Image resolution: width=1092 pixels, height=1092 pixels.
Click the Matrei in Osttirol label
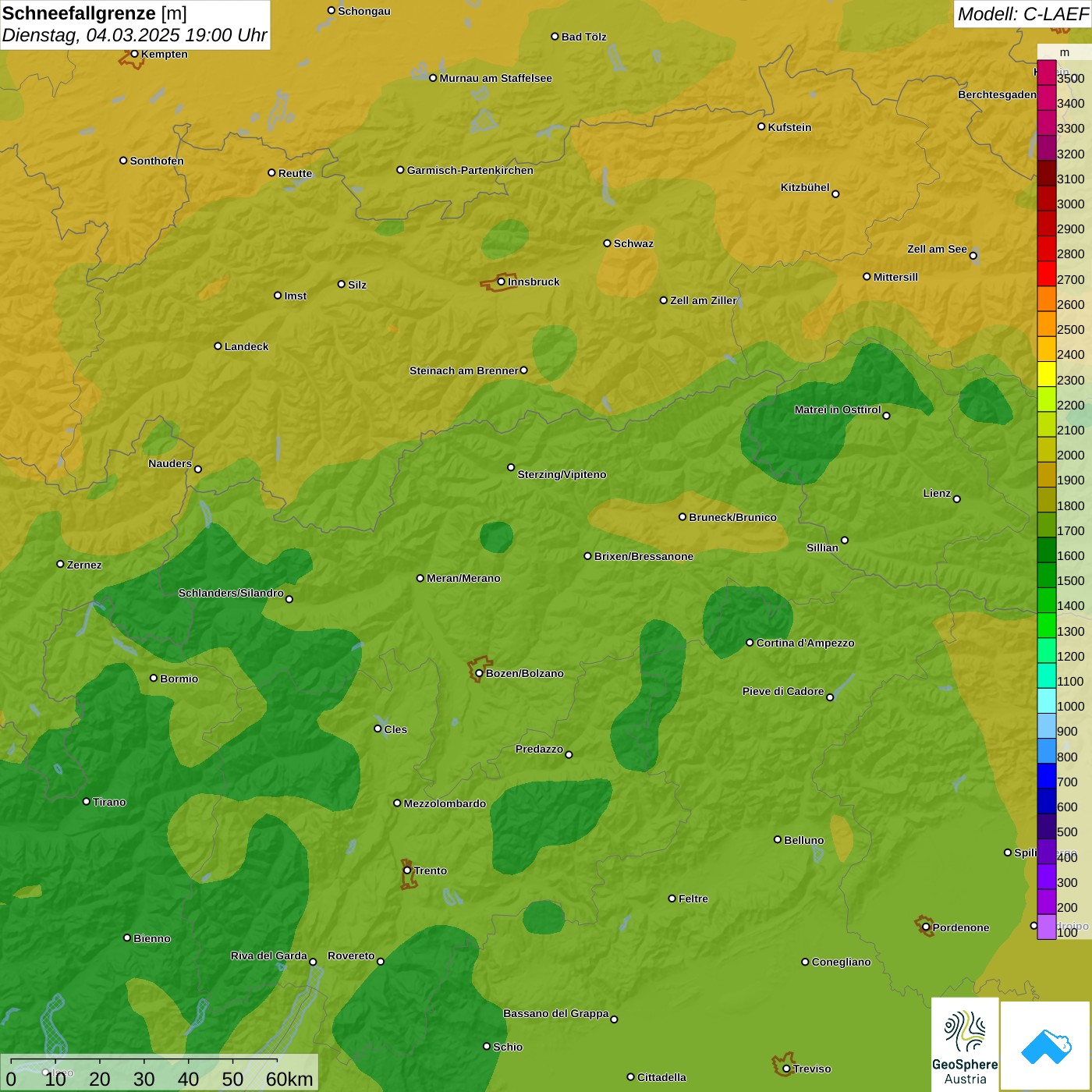point(838,409)
